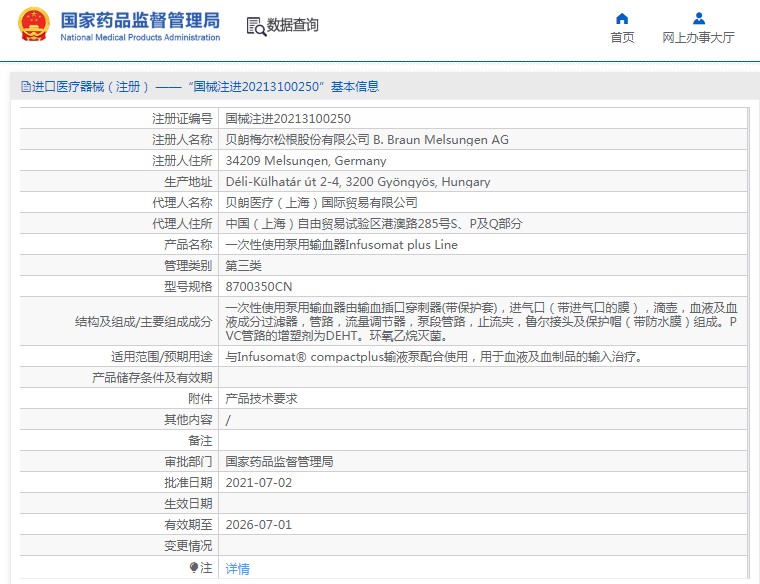This screenshot has height=584, width=760.
Task: Click the 生效日期 field label
Action: coord(188,504)
